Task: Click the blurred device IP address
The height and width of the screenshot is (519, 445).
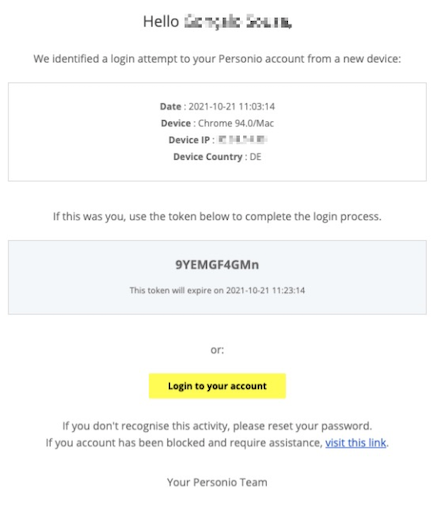Action: (242, 140)
